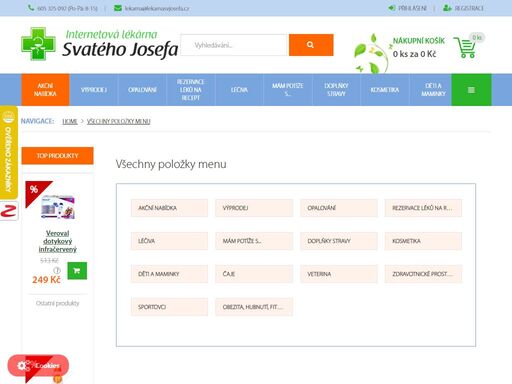Select Děti a maminky category tile
Image resolution: width=512 pixels, height=384 pixels.
(169, 274)
